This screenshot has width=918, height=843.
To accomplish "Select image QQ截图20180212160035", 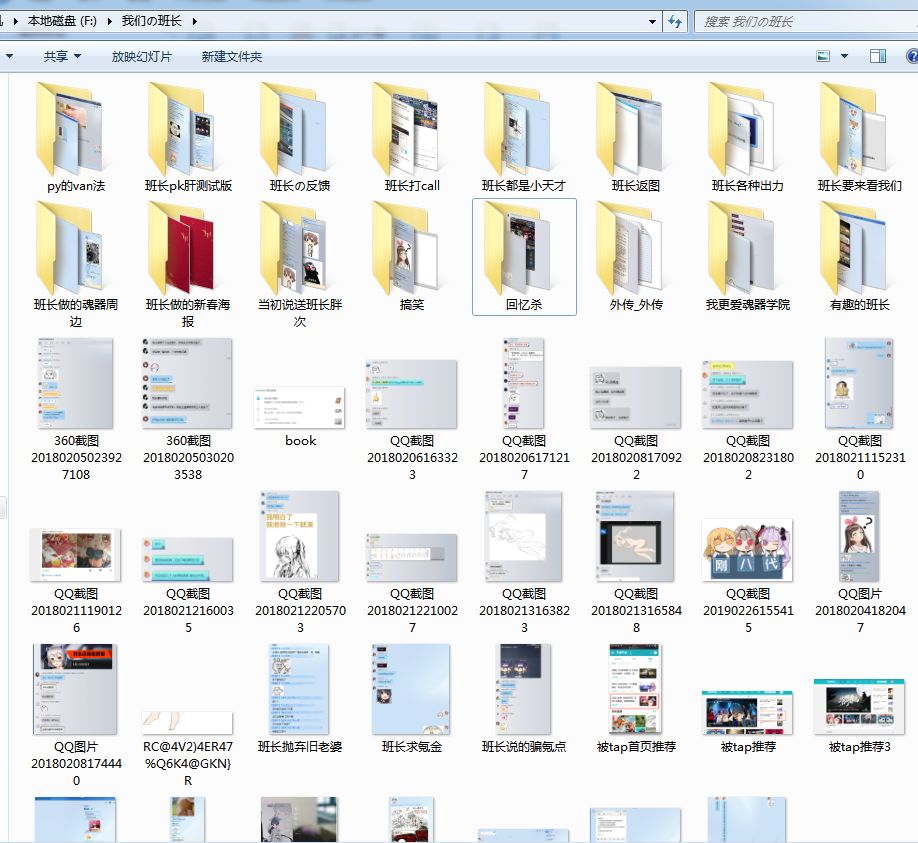I will click(x=188, y=584).
